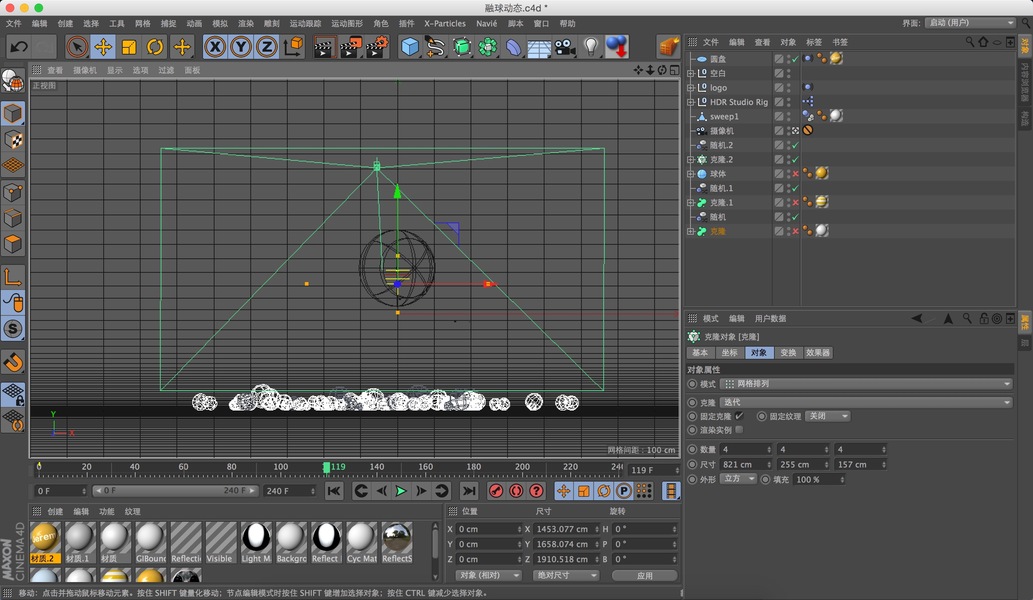Click the 应用 apply button
Viewport: 1033px width, 600px height.
tap(644, 575)
